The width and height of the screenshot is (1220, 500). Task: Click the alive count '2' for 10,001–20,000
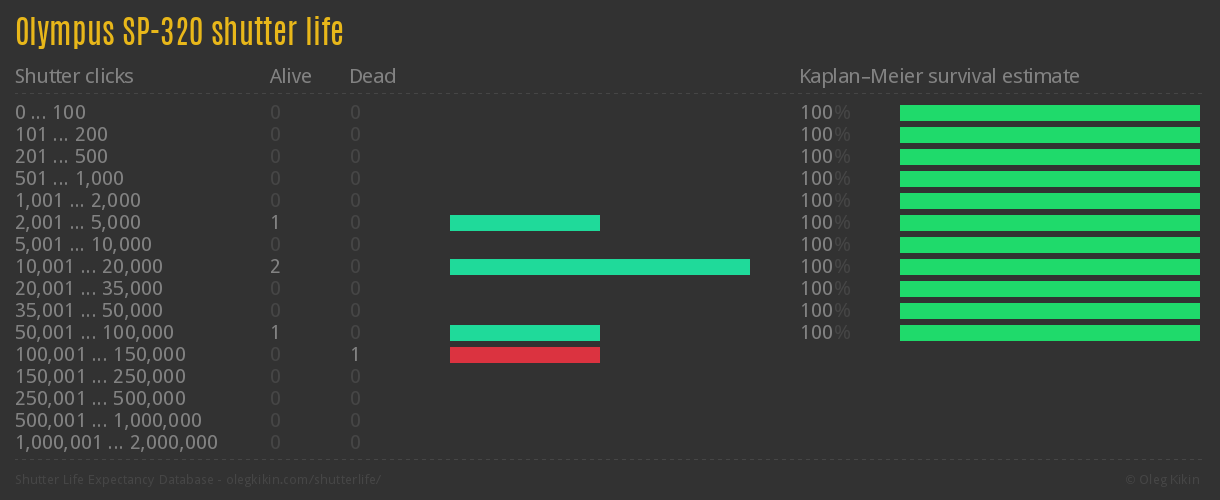pyautogui.click(x=275, y=267)
